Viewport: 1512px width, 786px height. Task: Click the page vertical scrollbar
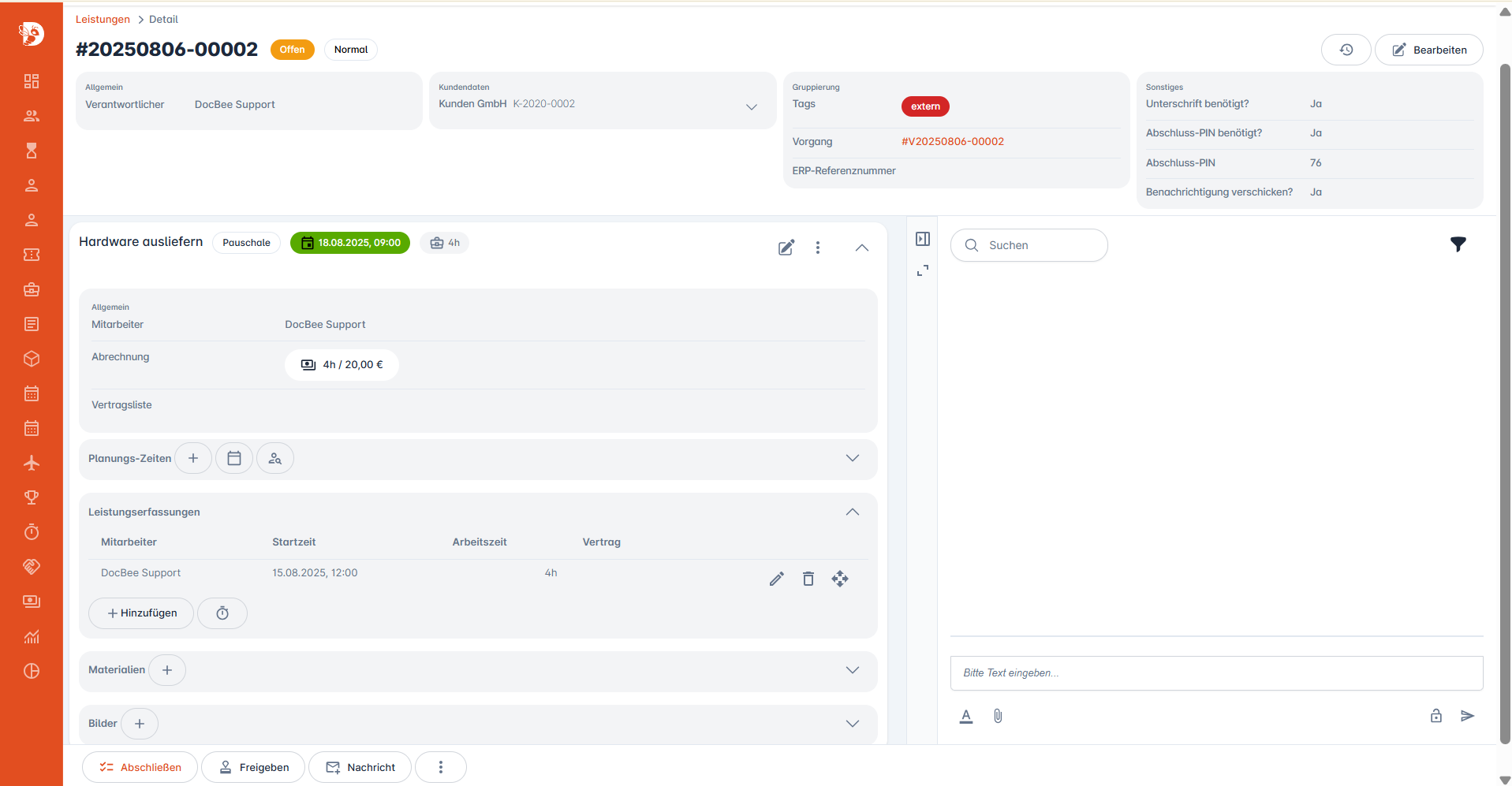point(1505,402)
